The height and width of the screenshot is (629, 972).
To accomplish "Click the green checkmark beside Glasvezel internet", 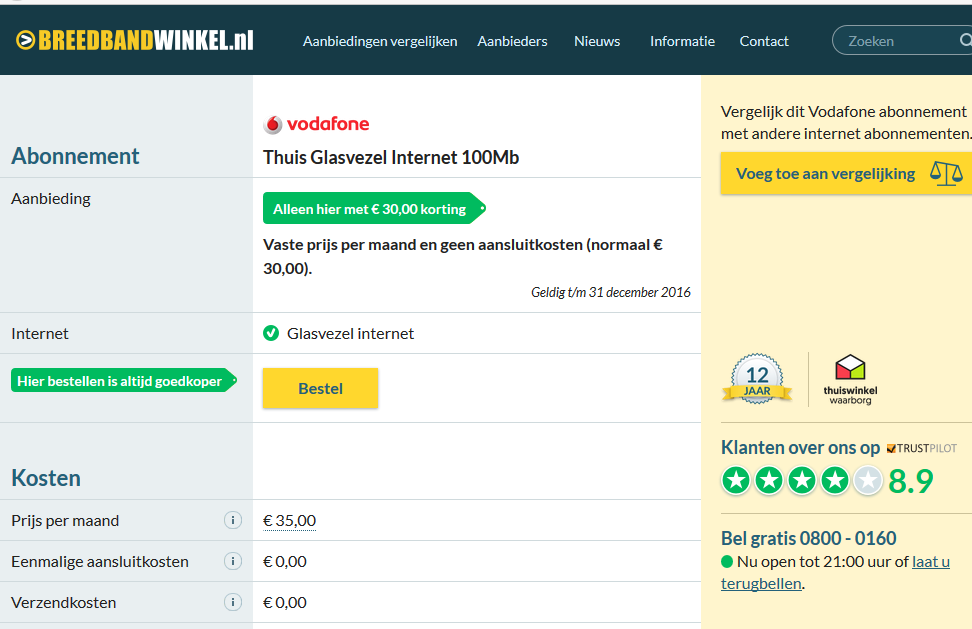I will [271, 333].
